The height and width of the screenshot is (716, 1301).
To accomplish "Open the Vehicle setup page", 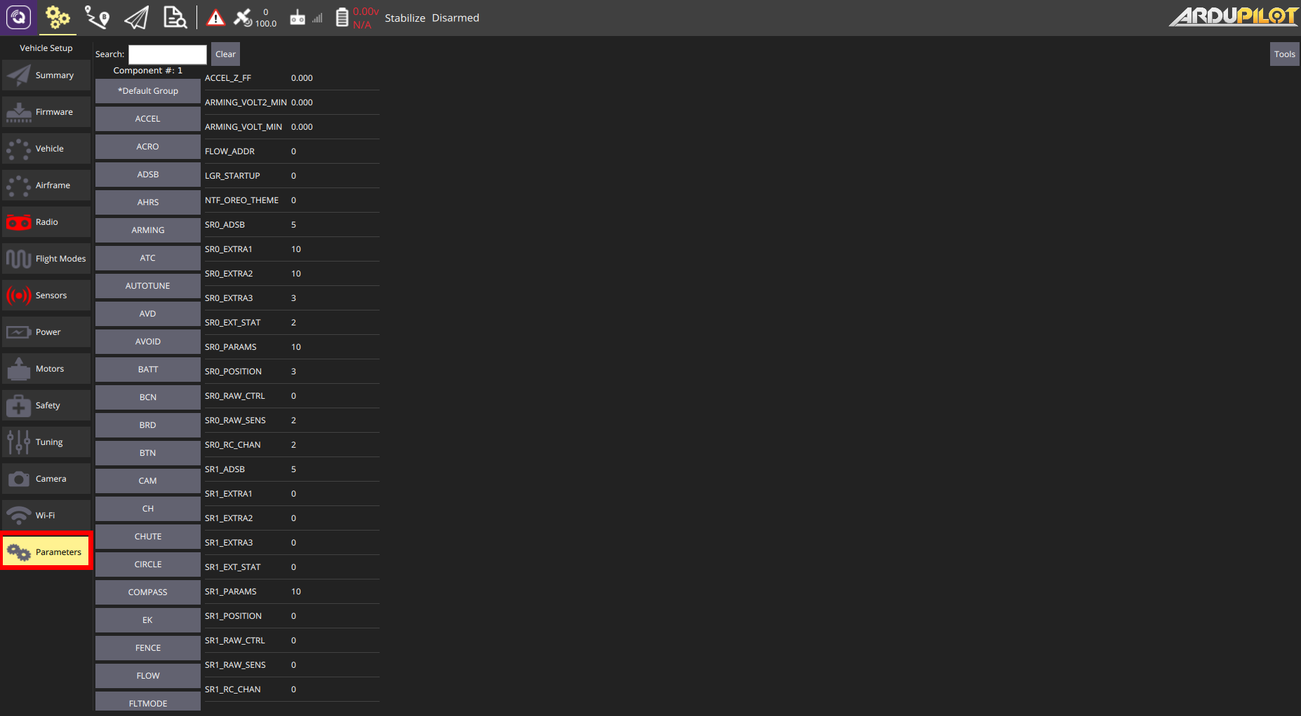I will click(x=46, y=148).
